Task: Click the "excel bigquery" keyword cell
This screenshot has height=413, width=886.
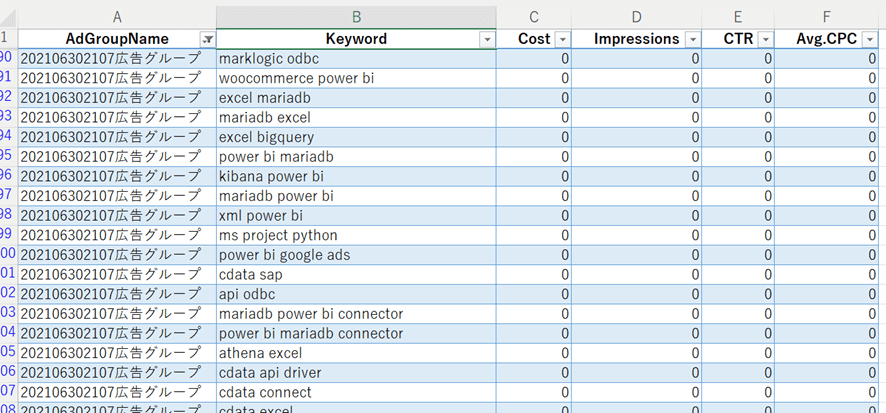Action: pos(356,137)
